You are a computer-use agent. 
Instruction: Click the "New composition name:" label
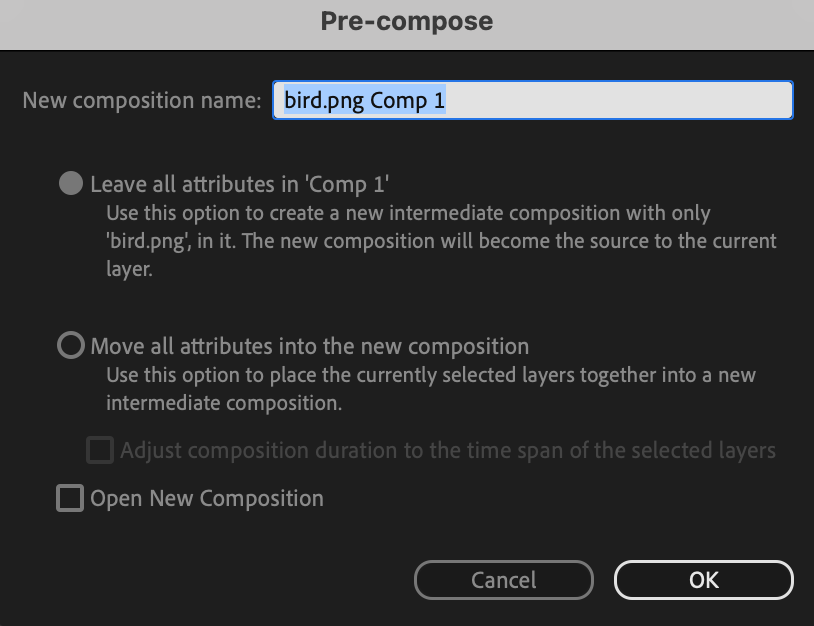point(141,101)
